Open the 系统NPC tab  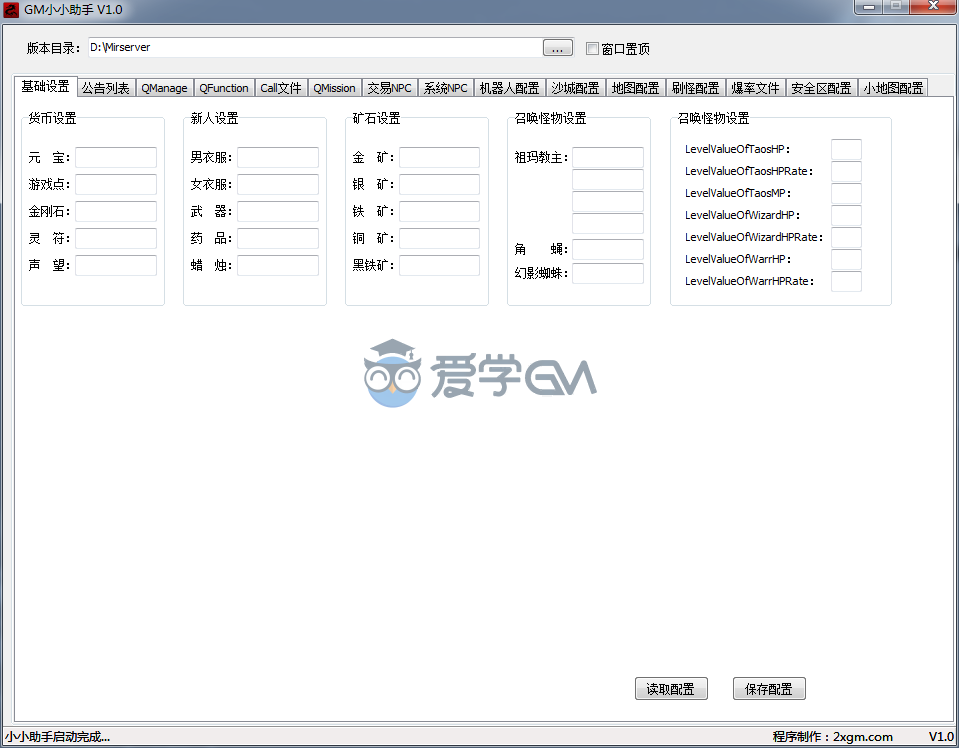pos(446,88)
